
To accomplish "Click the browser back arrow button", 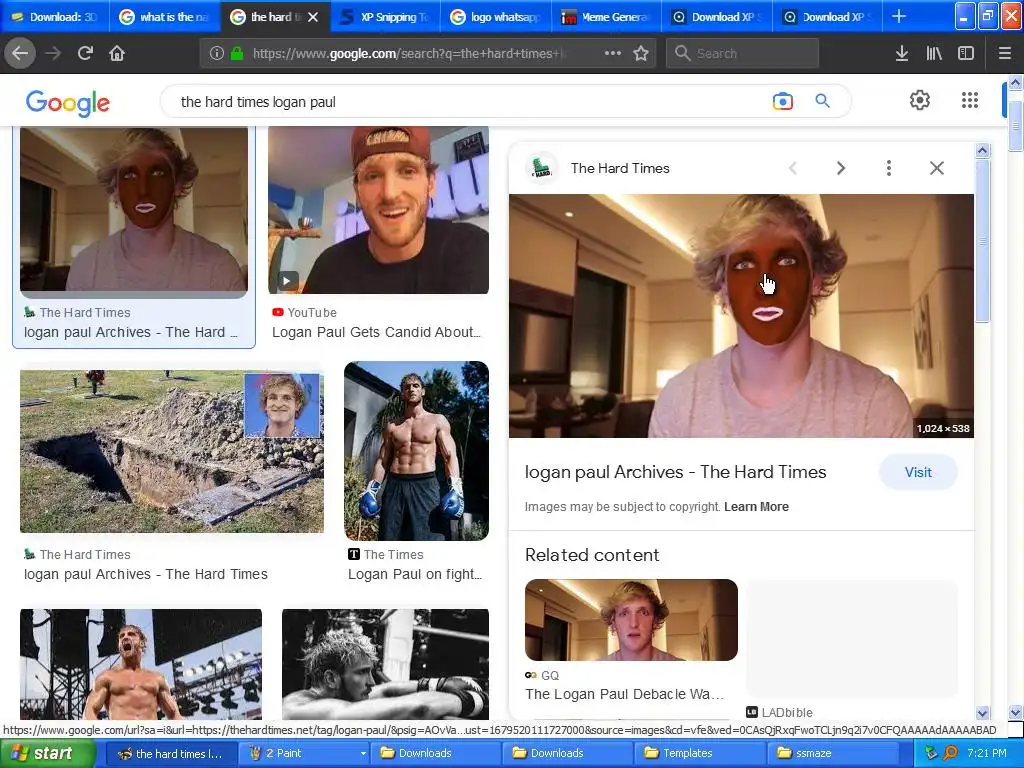I will click(20, 54).
